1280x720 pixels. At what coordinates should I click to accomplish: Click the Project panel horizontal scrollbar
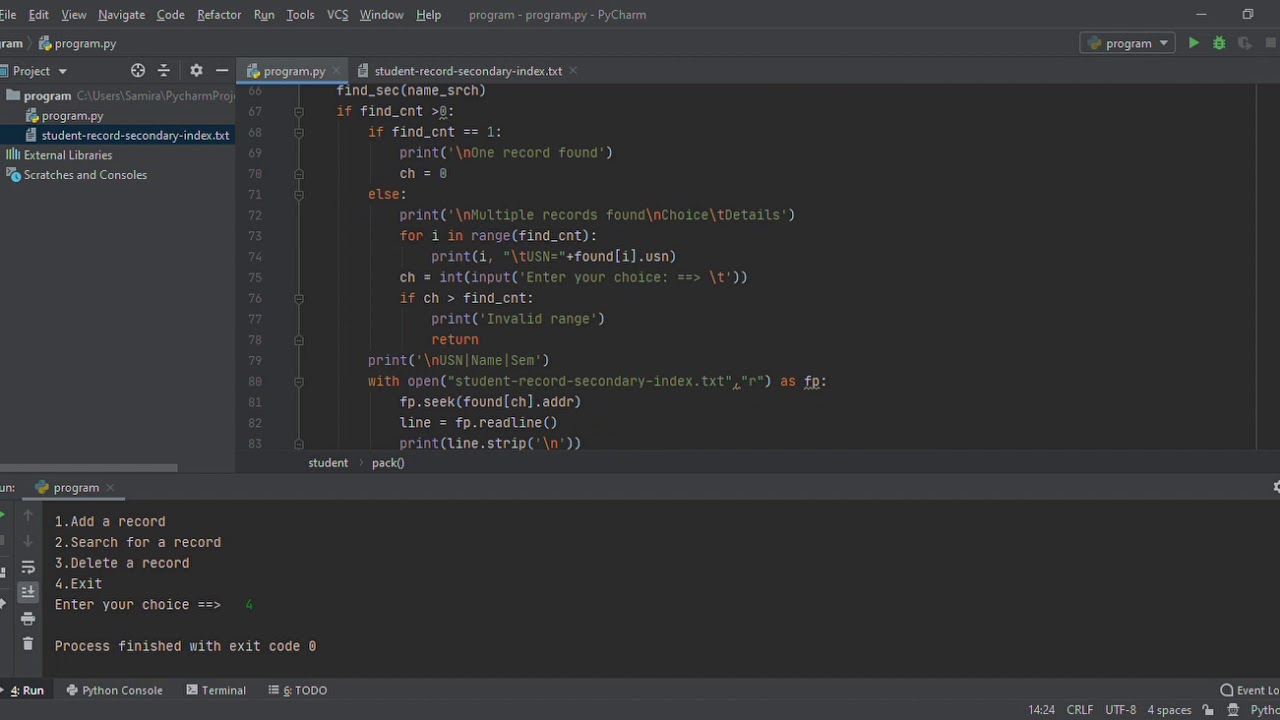88,467
